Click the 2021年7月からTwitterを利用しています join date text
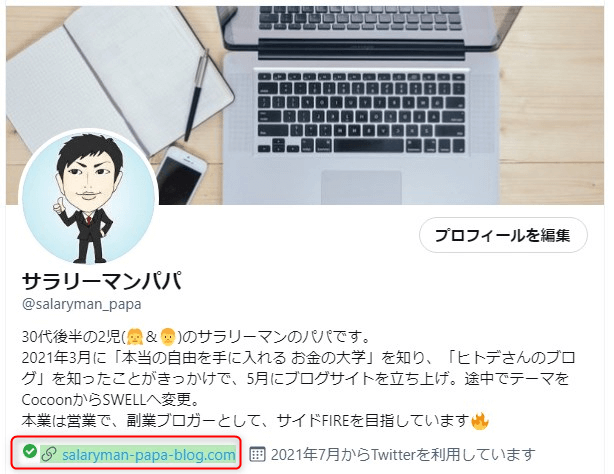614x474 pixels. coord(403,455)
